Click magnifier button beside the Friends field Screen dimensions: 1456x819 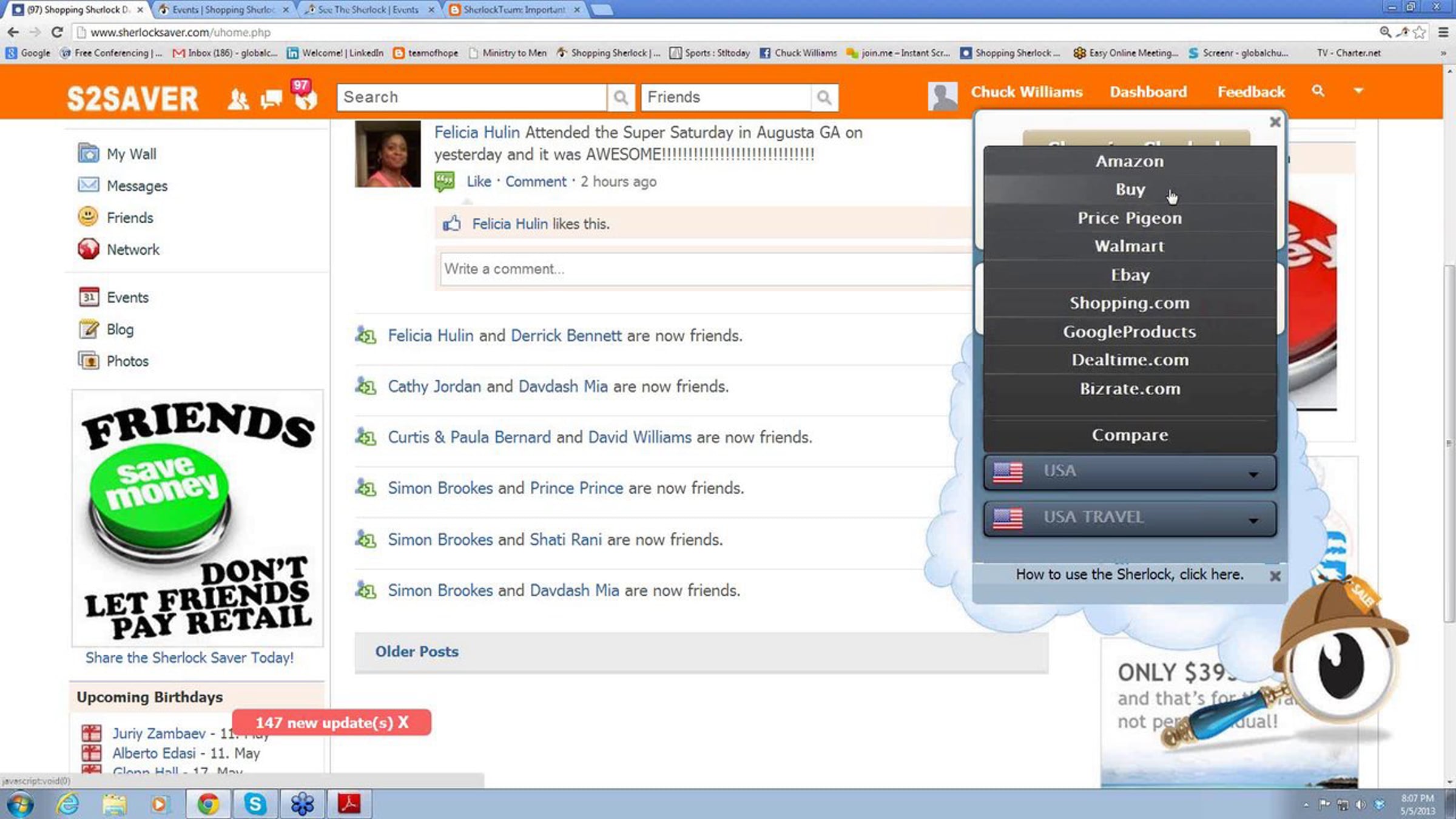(x=824, y=97)
